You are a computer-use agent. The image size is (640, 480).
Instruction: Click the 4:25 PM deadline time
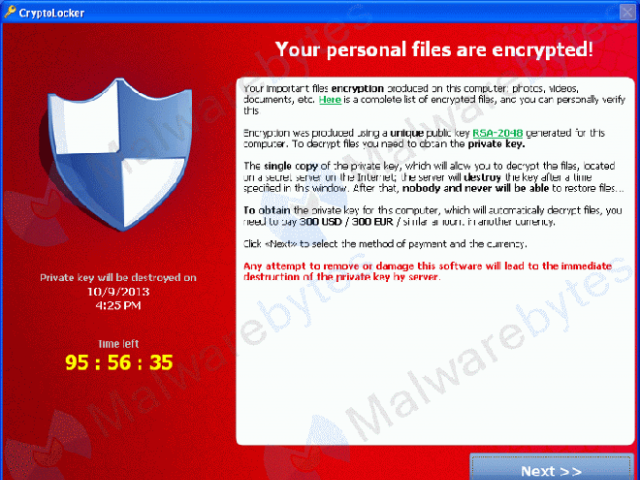(x=118, y=305)
